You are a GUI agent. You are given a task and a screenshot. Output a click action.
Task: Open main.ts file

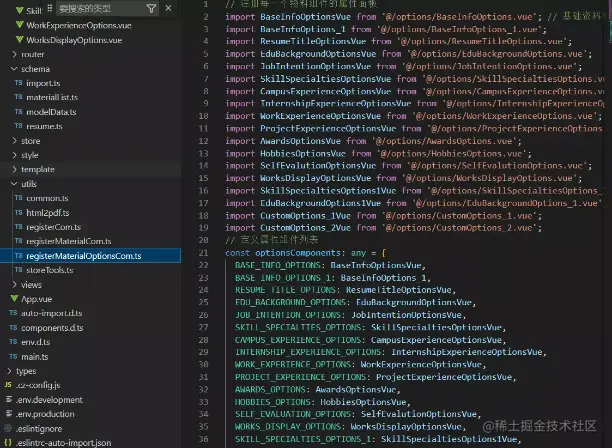(35, 357)
